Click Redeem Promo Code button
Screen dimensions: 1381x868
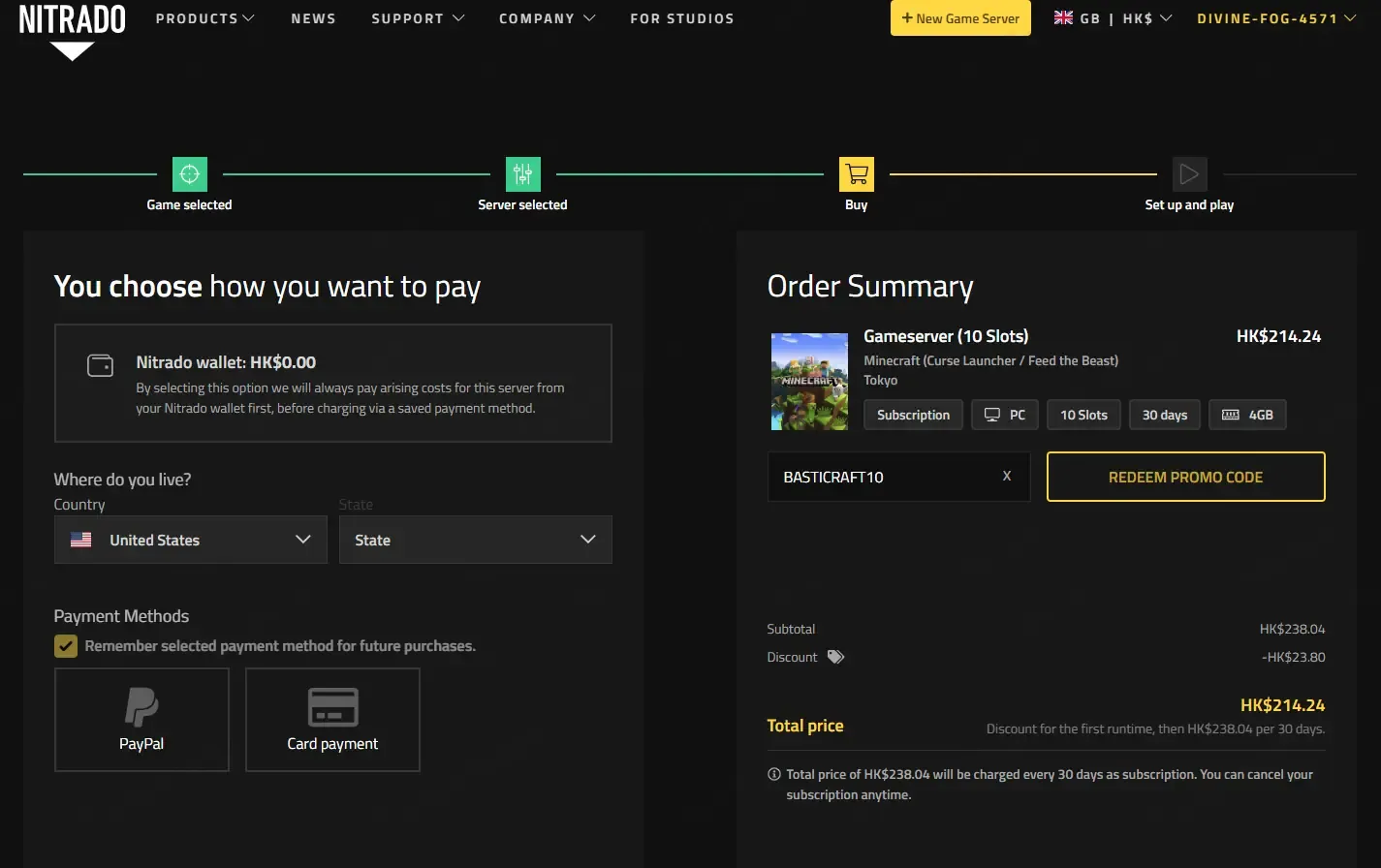[1185, 477]
